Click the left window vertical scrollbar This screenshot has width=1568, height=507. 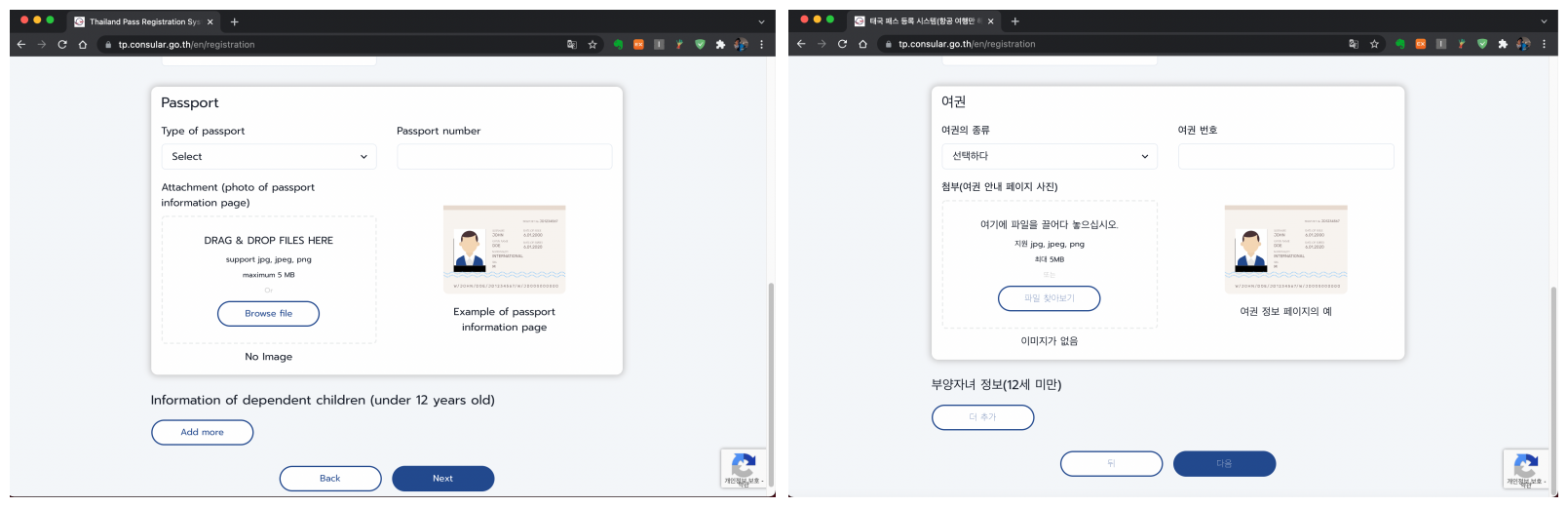click(771, 385)
